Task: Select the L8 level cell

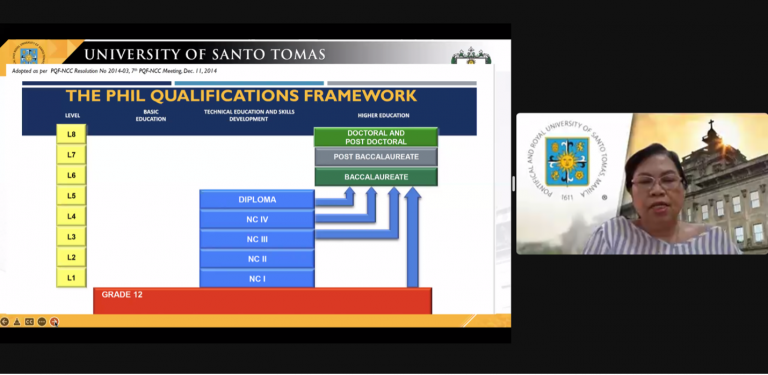Action: [72, 134]
